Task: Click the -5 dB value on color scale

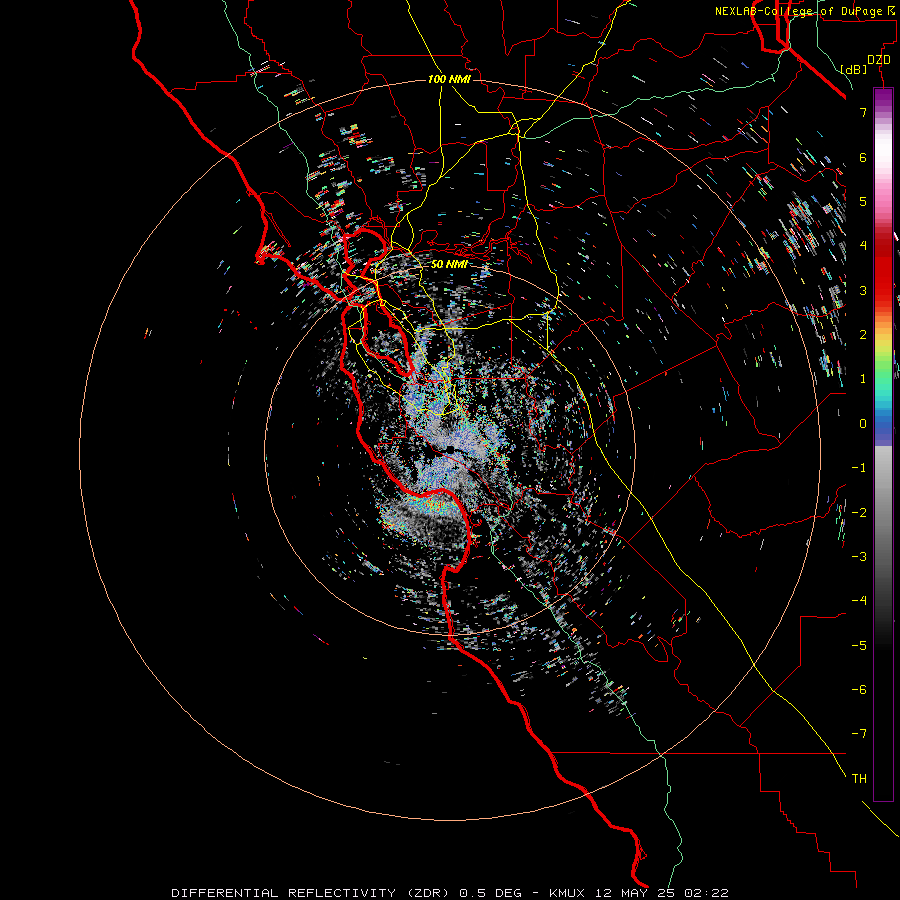Action: click(859, 646)
